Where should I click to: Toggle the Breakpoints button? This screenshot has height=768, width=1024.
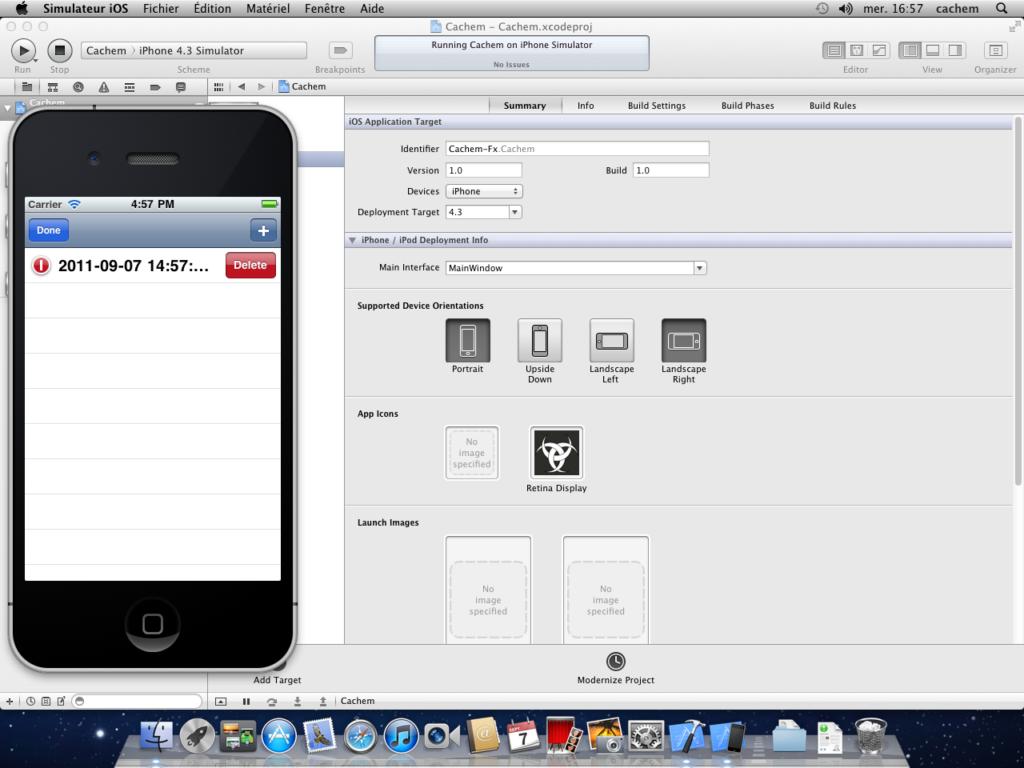click(340, 50)
